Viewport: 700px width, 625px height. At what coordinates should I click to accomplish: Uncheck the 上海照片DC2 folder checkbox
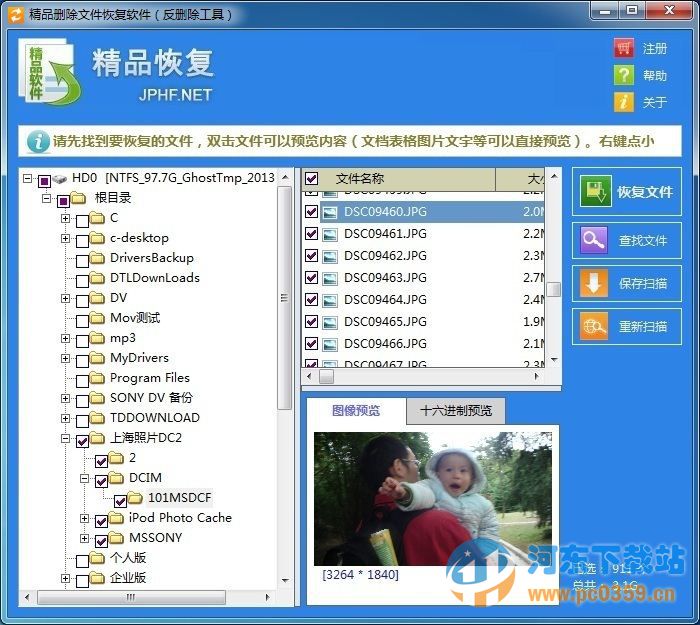click(82, 441)
